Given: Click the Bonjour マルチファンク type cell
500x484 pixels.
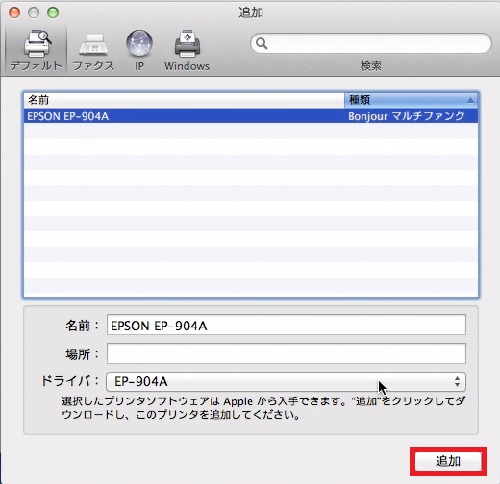Looking at the screenshot, I should [x=406, y=116].
